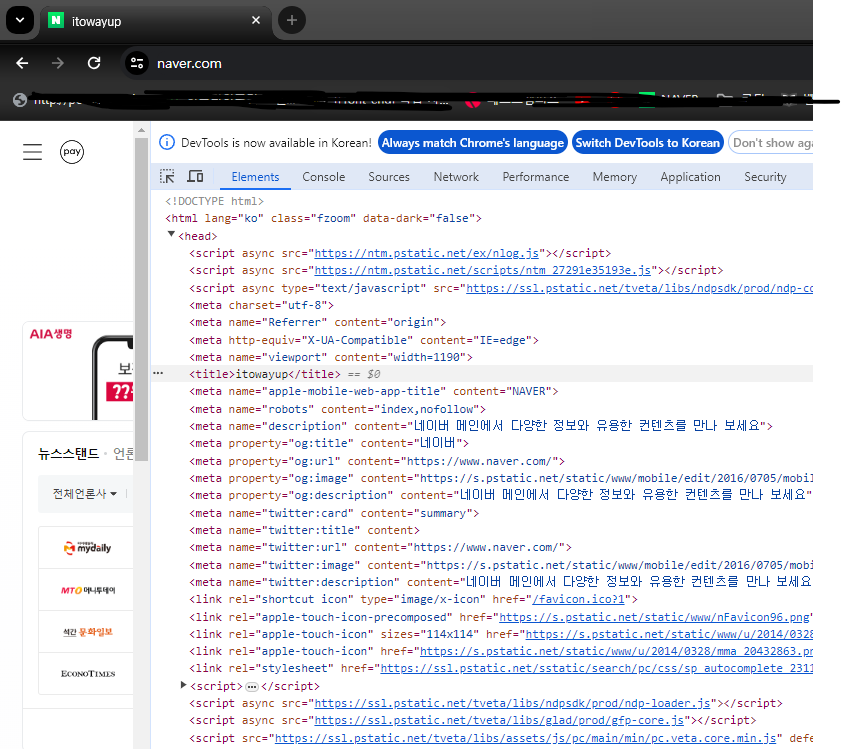Screen dimensions: 841x749
Task: Open the Security tab
Action: click(x=765, y=177)
